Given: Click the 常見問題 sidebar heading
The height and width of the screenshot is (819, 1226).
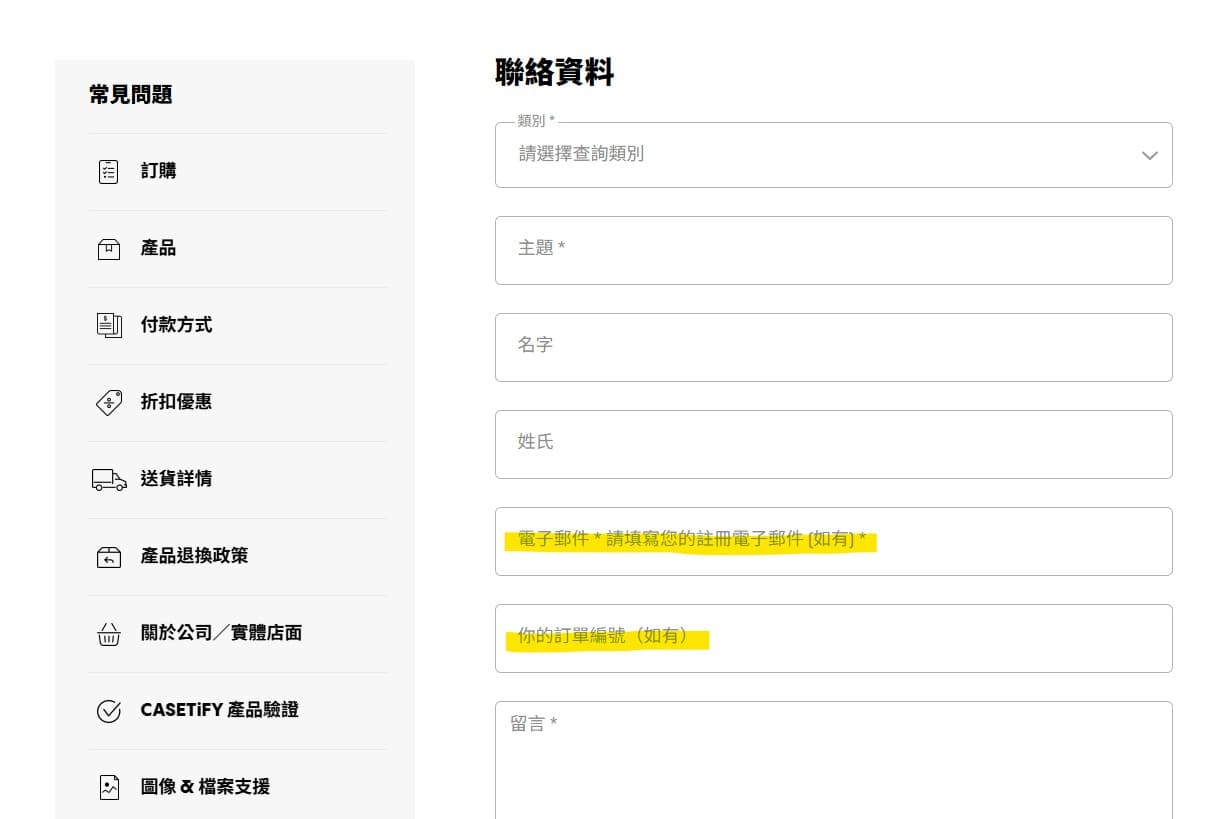Looking at the screenshot, I should pos(131,95).
